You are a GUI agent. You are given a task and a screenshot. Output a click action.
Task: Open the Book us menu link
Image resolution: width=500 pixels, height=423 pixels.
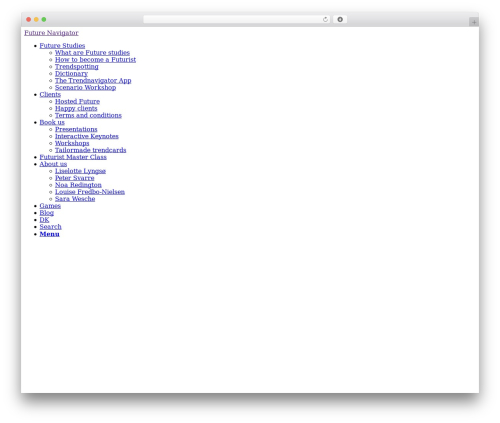click(x=52, y=122)
